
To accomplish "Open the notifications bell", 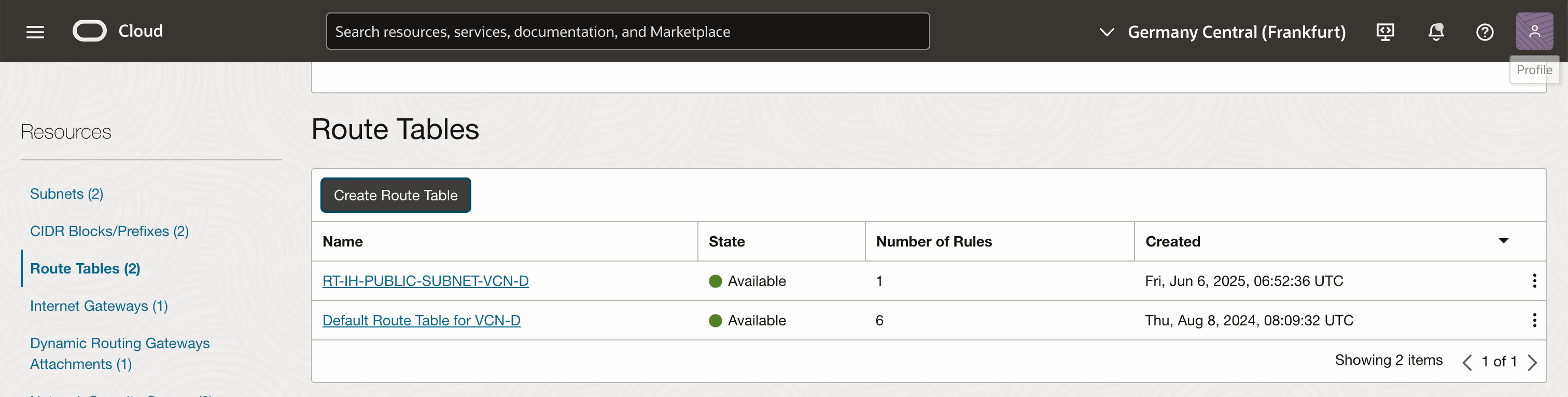I will tap(1435, 32).
